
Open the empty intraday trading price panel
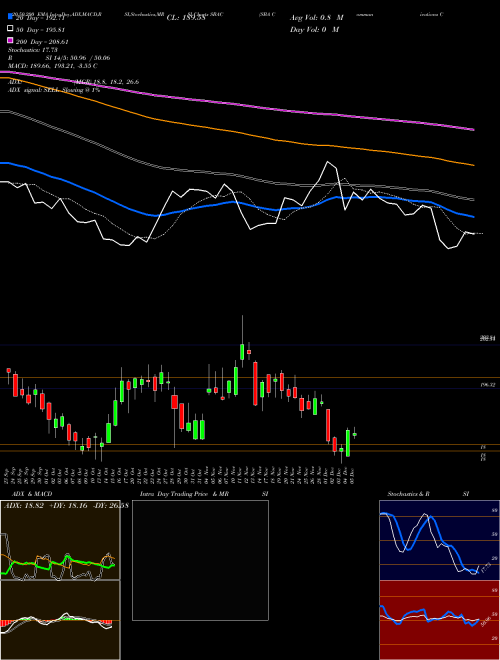tap(200, 560)
